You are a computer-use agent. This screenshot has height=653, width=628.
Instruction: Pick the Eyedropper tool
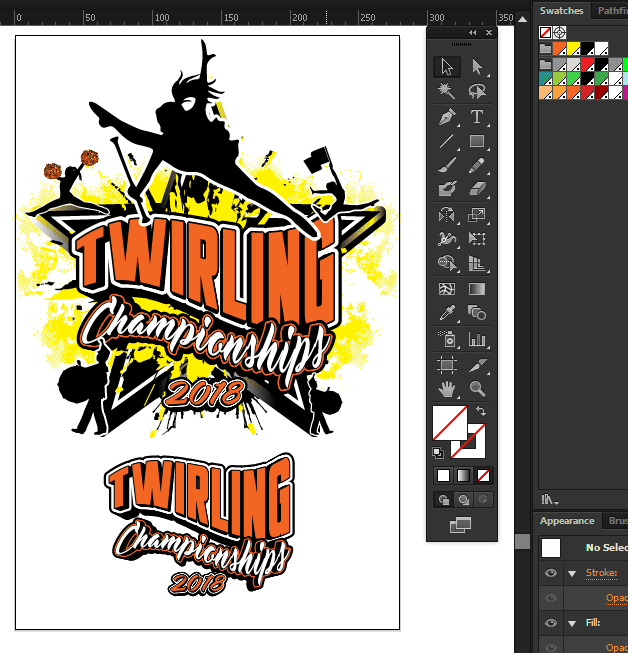coord(447,313)
